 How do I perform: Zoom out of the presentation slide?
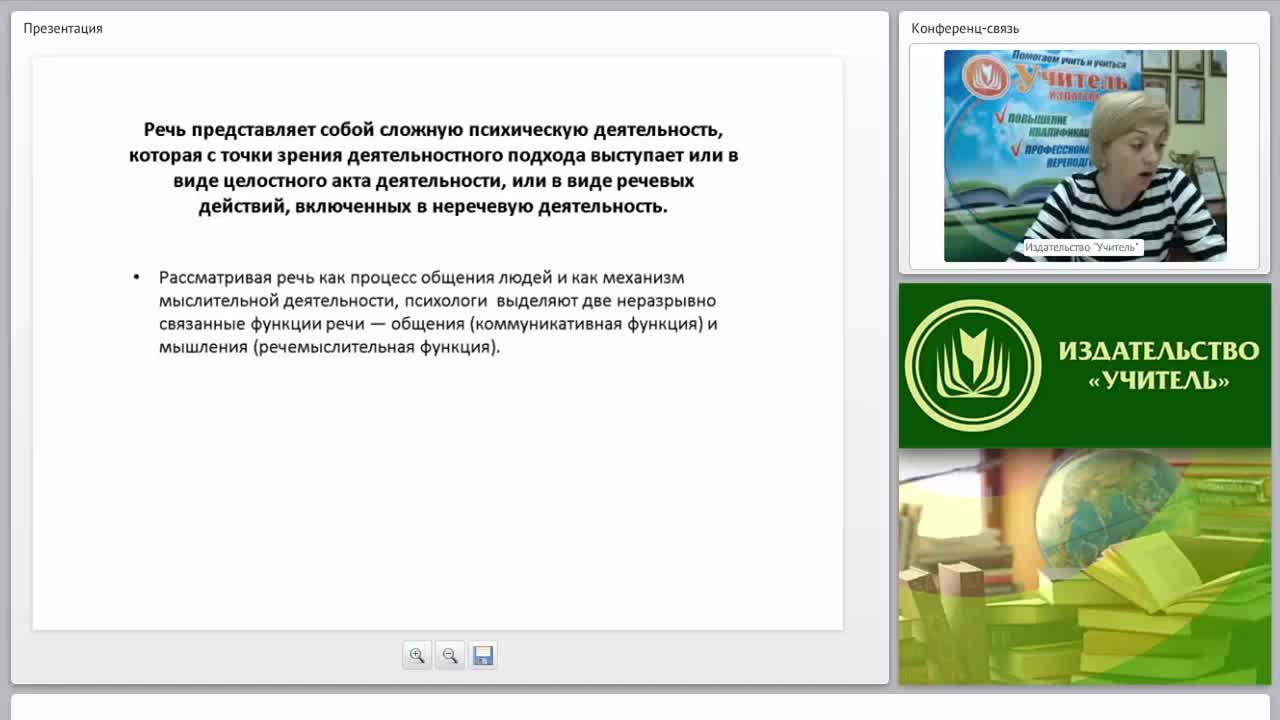tap(450, 656)
